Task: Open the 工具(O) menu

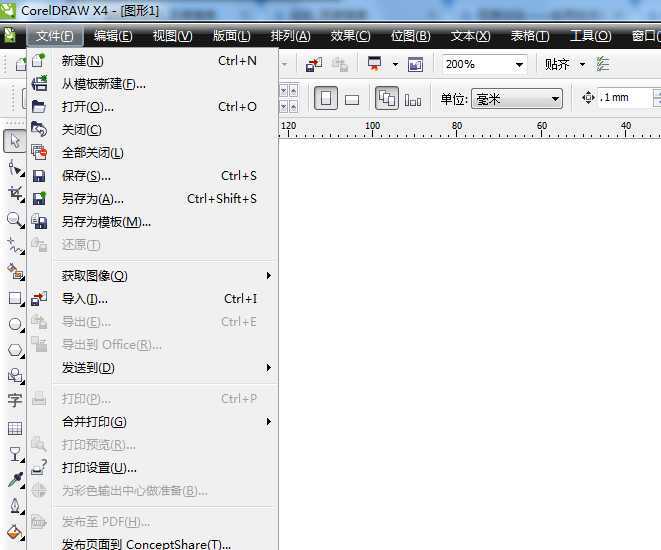Action: [x=590, y=36]
